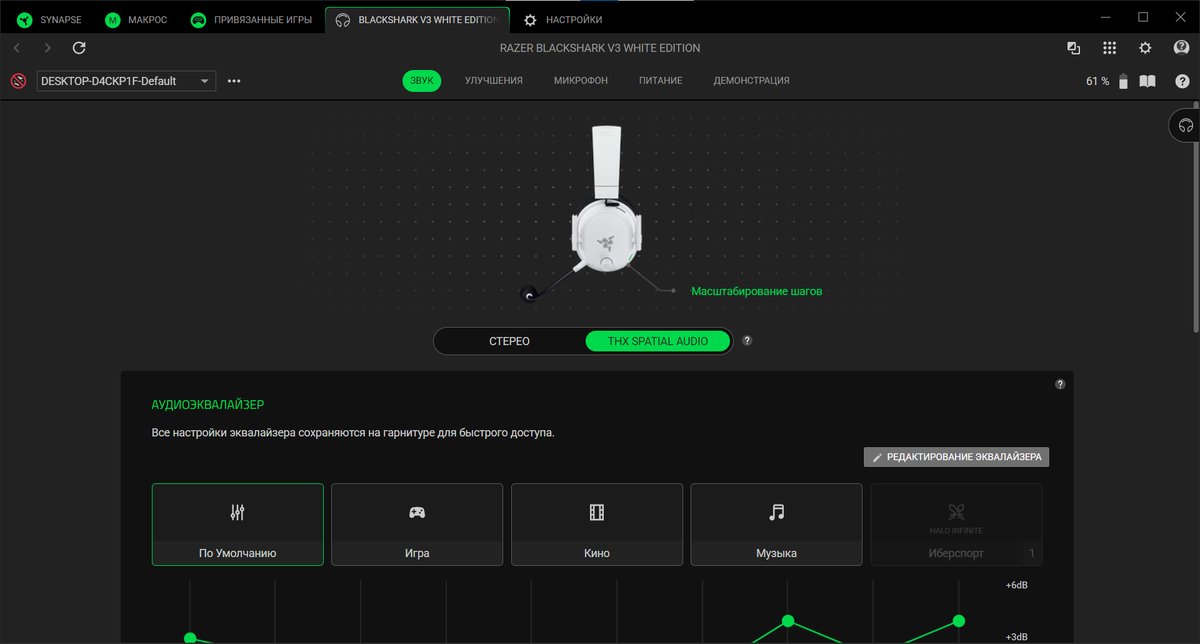The image size is (1200, 644).
Task: Select the По Умолчанию equalizer preset
Action: [238, 525]
